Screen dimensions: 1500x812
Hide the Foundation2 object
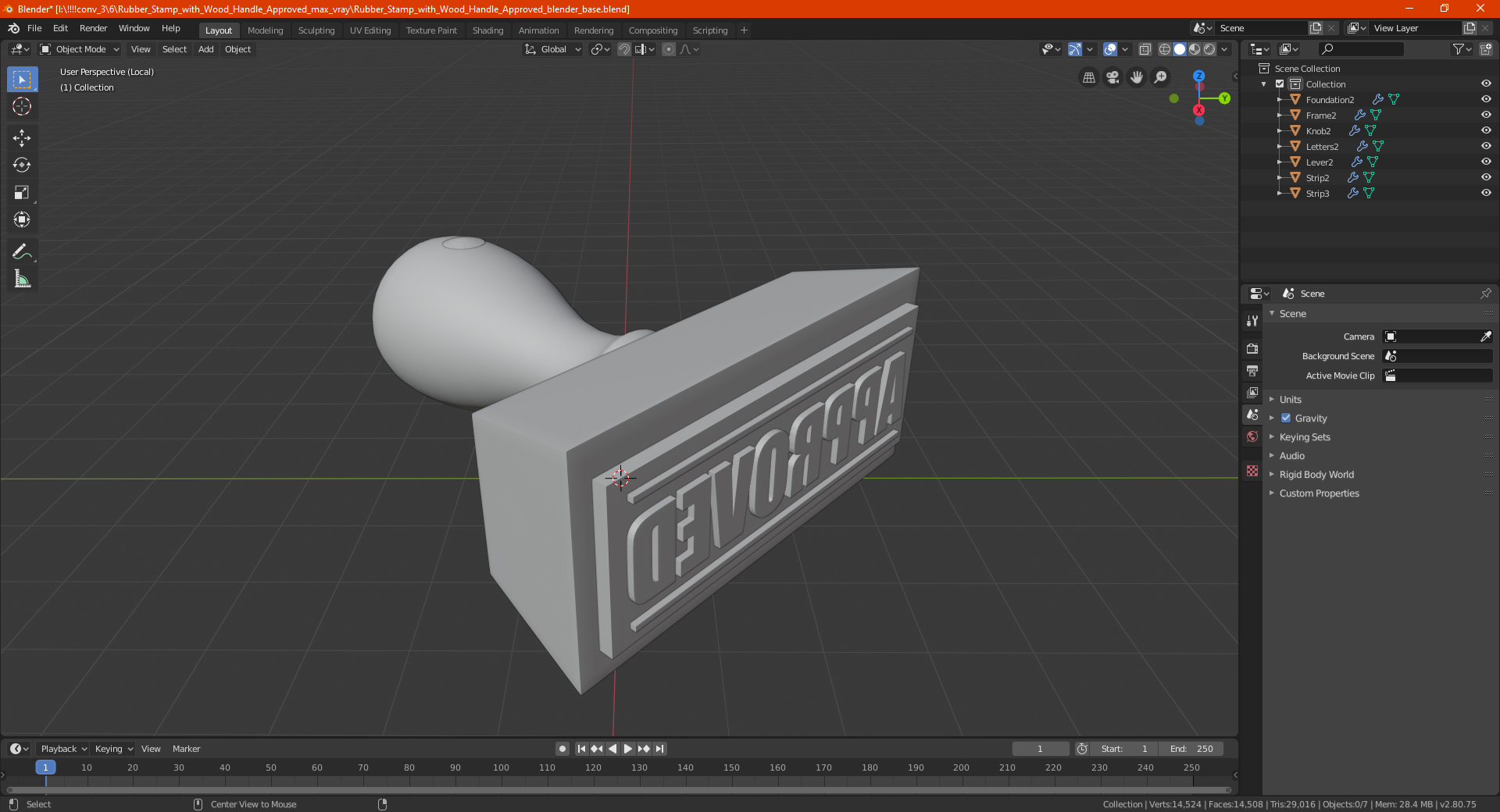[x=1486, y=99]
